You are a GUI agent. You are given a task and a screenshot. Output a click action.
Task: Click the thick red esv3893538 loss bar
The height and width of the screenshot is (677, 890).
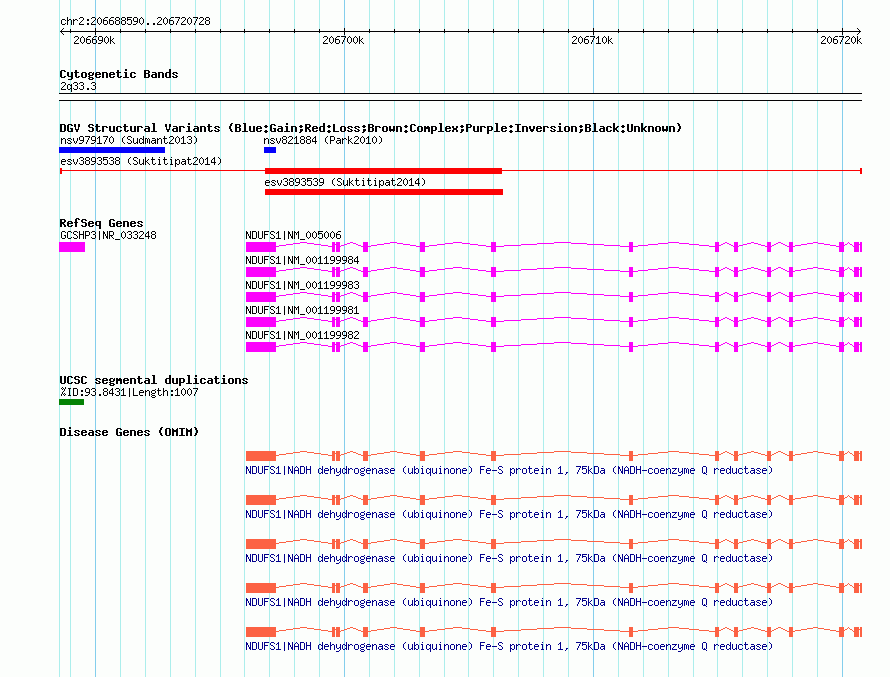(383, 171)
